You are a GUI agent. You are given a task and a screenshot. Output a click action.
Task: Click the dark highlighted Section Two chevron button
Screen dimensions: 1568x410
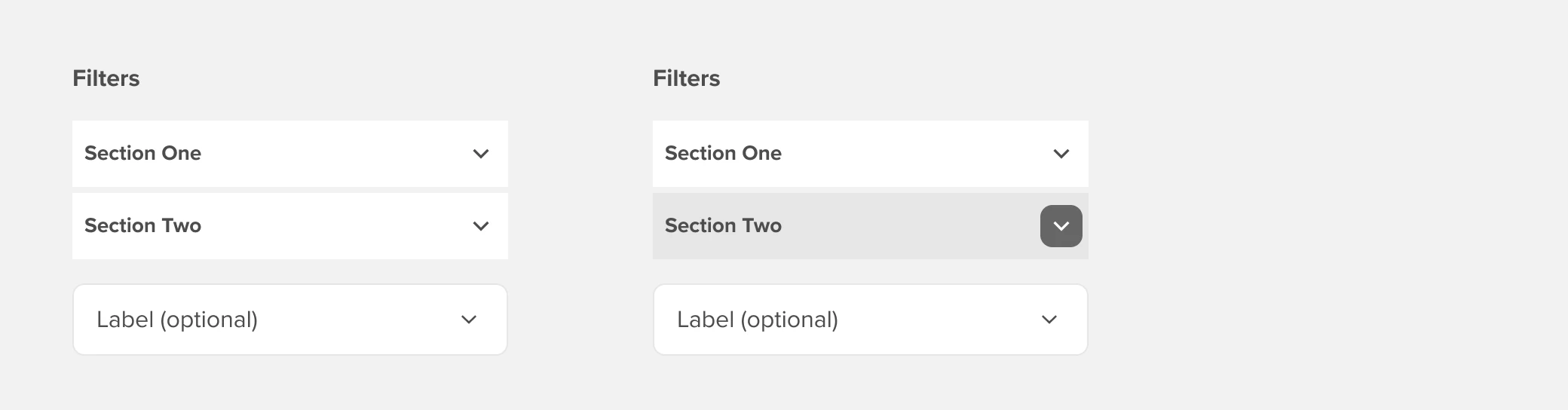click(x=1061, y=226)
